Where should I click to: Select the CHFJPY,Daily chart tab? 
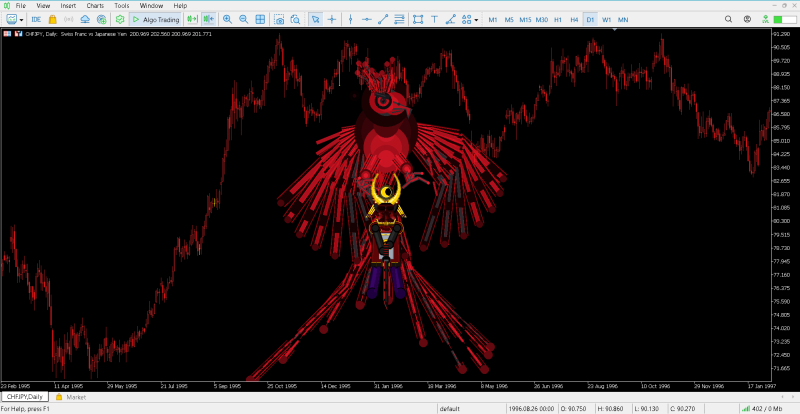tap(25, 397)
